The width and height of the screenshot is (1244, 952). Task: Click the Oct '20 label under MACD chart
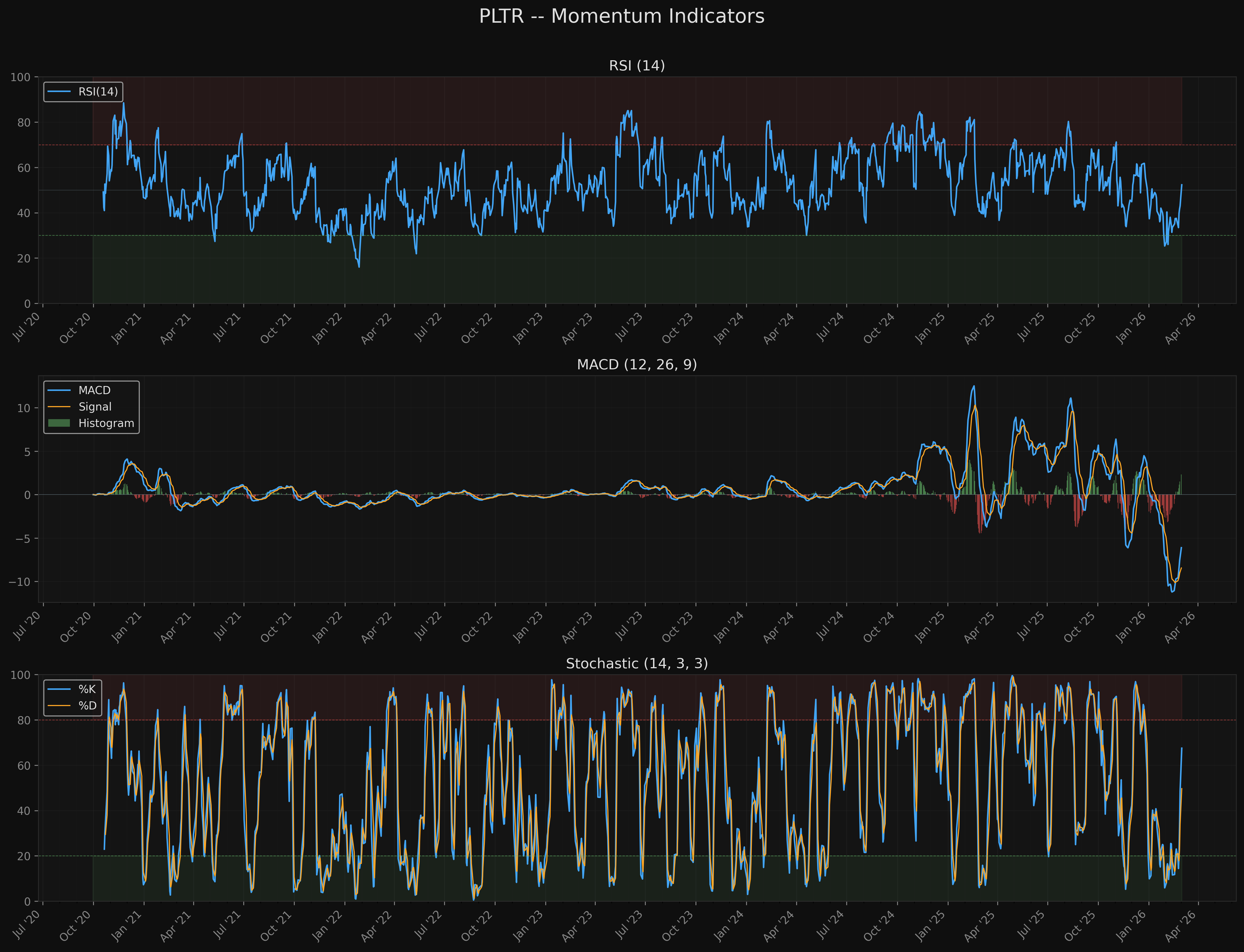point(76,627)
